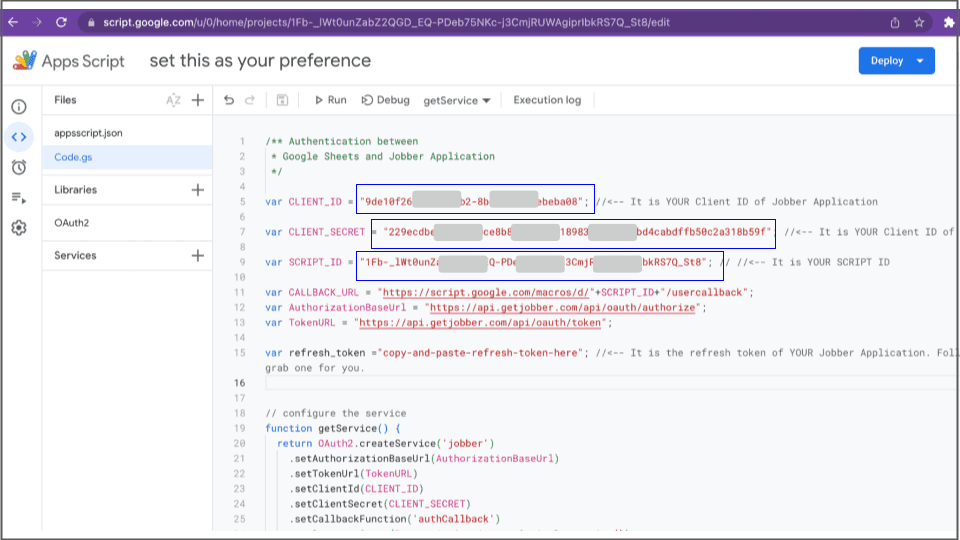
Task: Add a library with plus icon
Action: 198,190
